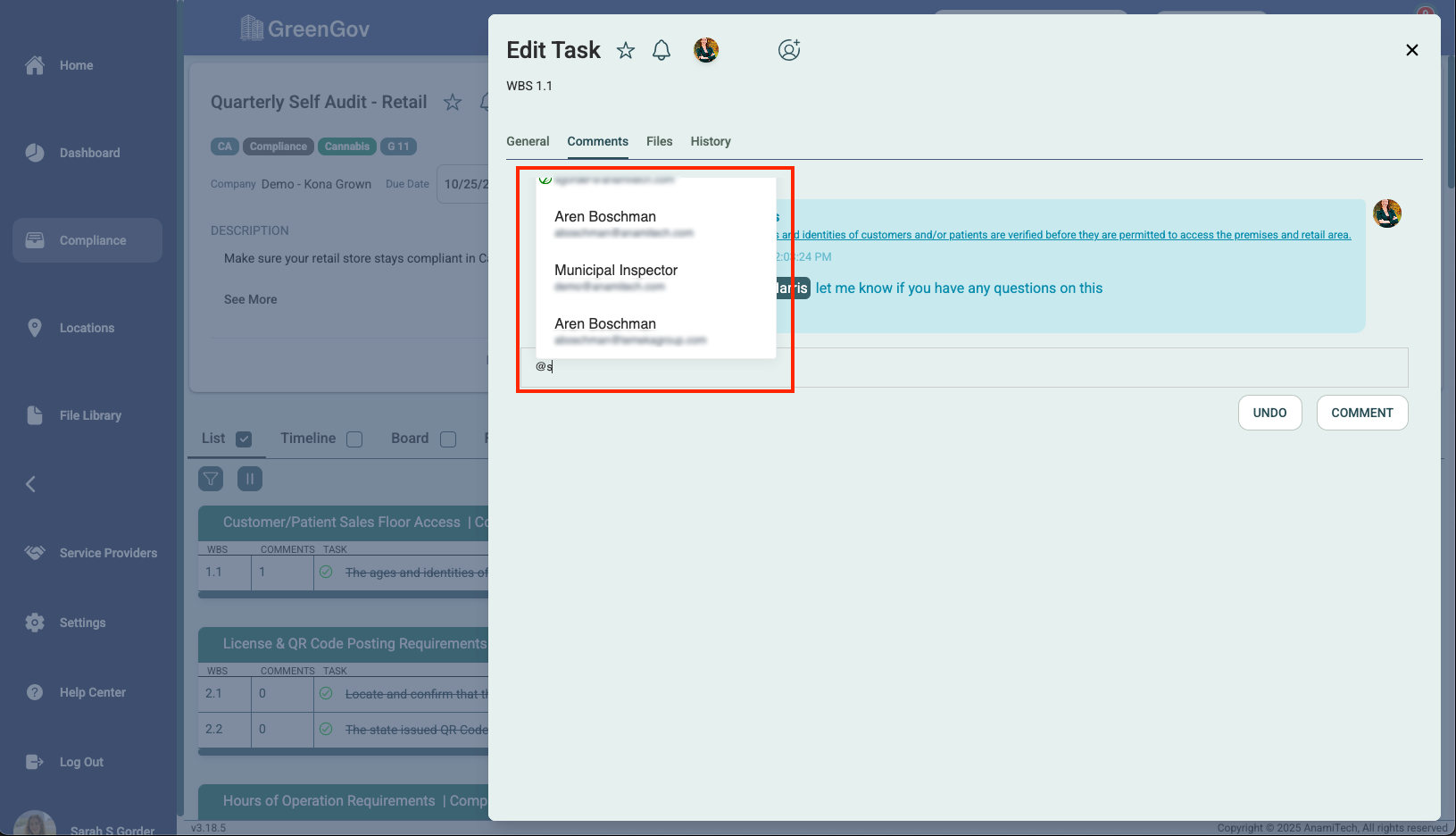
Task: Open Settings from the sidebar
Action: pyautogui.click(x=82, y=623)
